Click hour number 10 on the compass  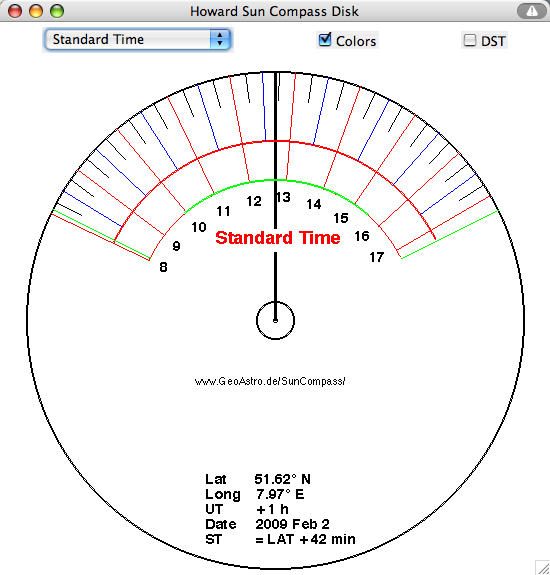pyautogui.click(x=199, y=227)
